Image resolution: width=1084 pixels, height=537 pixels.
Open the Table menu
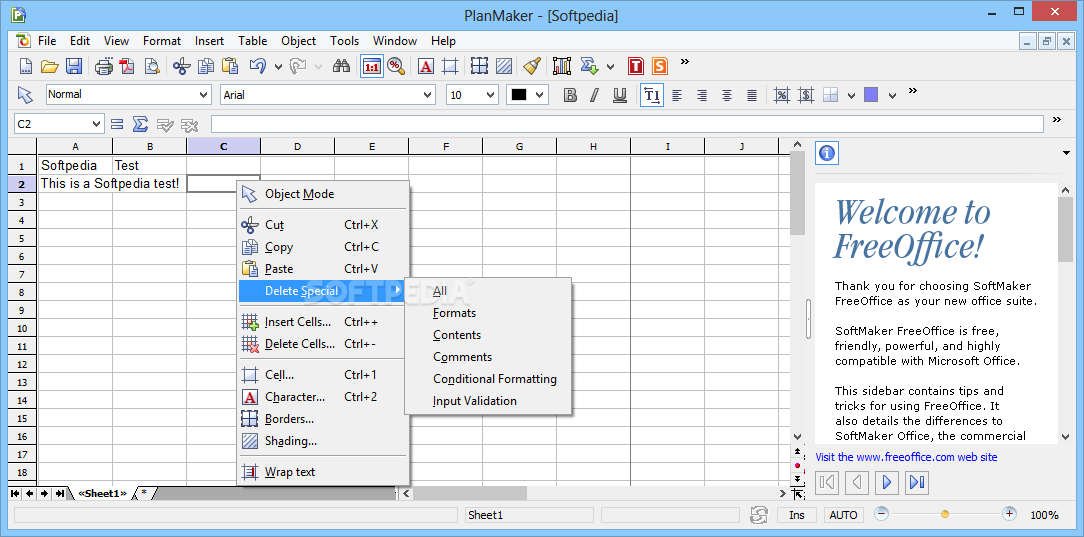coord(252,41)
